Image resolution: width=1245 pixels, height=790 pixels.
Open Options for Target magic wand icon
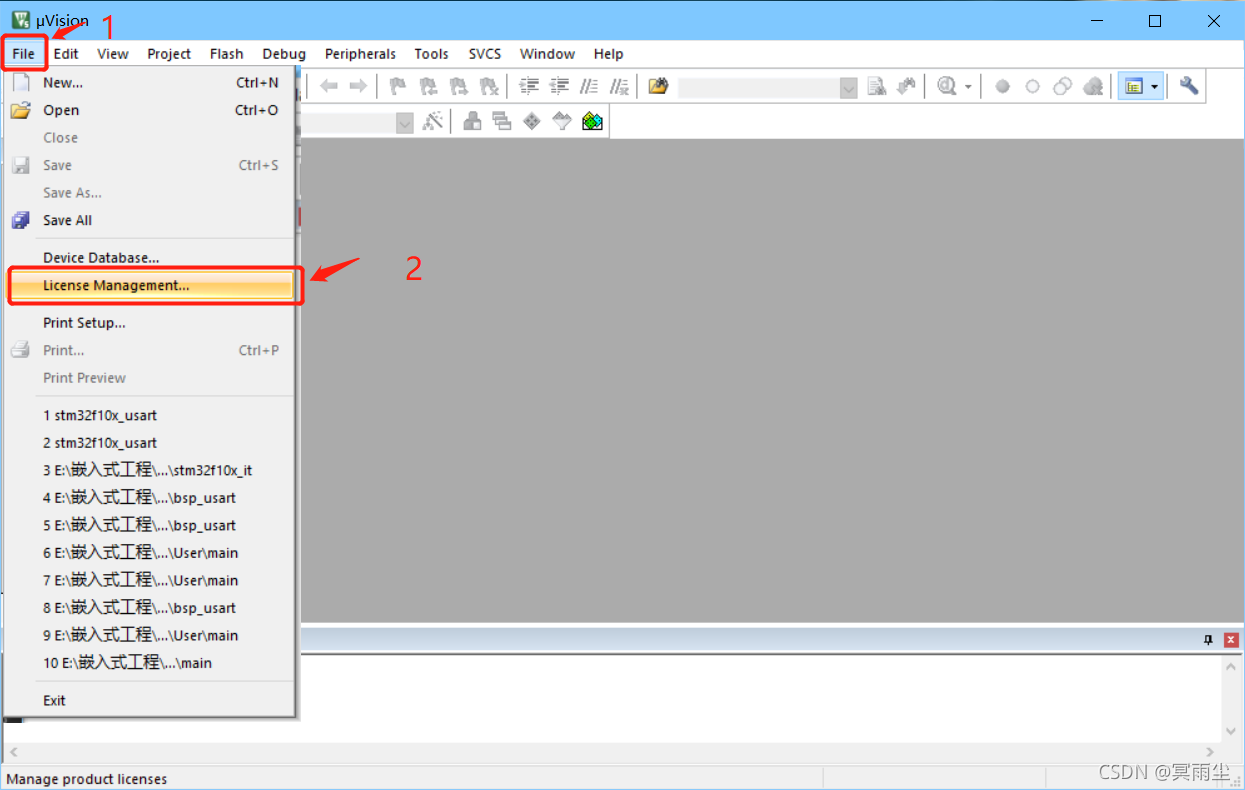pos(433,122)
